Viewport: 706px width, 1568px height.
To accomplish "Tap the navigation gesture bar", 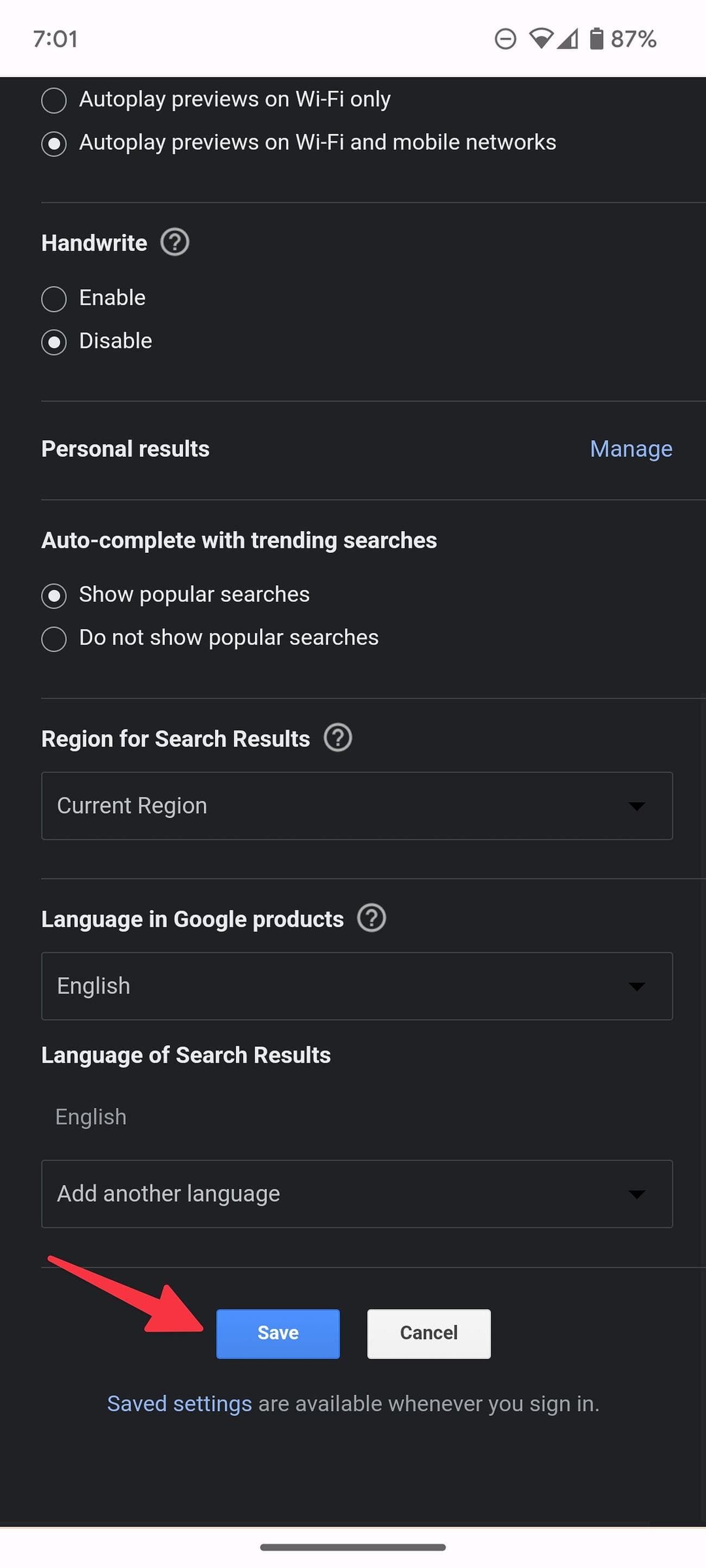I will coord(353,1547).
